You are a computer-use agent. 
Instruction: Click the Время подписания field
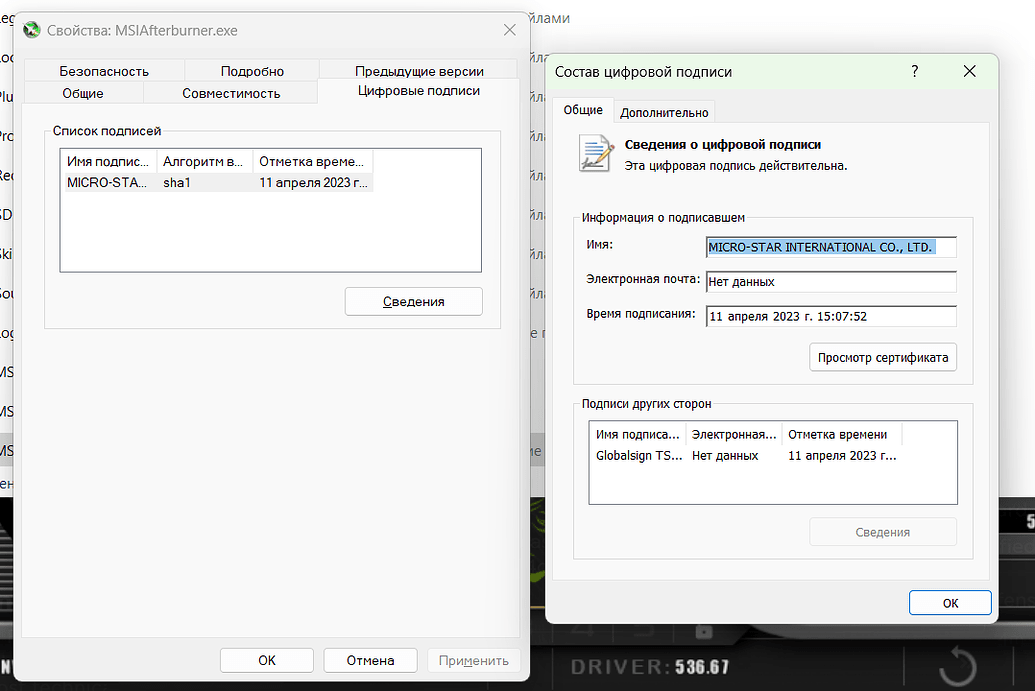coord(830,317)
